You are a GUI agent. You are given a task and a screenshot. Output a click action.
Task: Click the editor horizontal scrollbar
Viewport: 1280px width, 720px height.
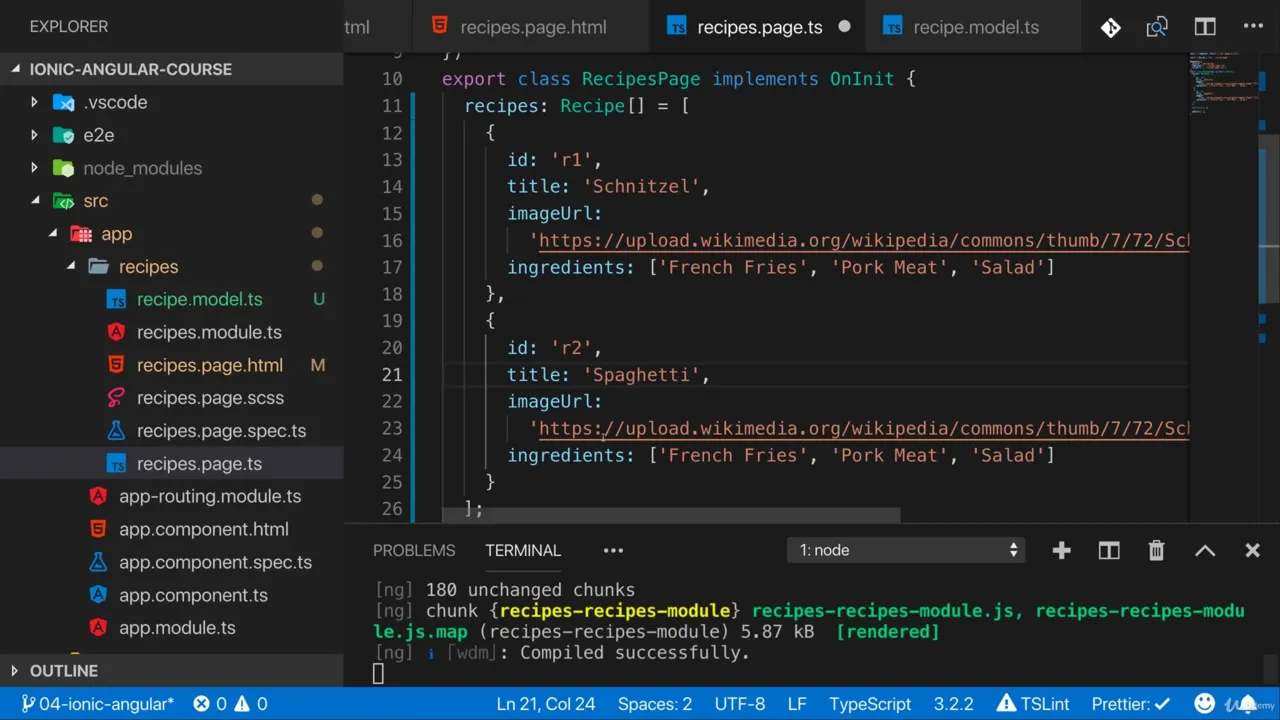670,515
